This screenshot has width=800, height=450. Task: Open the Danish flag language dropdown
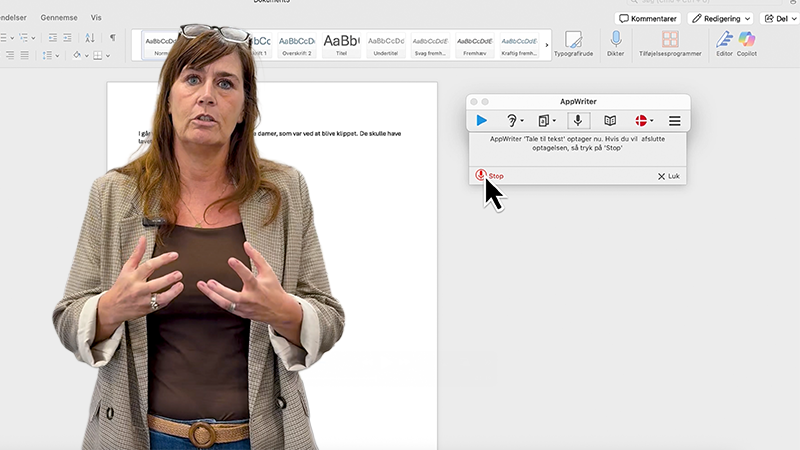pos(644,121)
